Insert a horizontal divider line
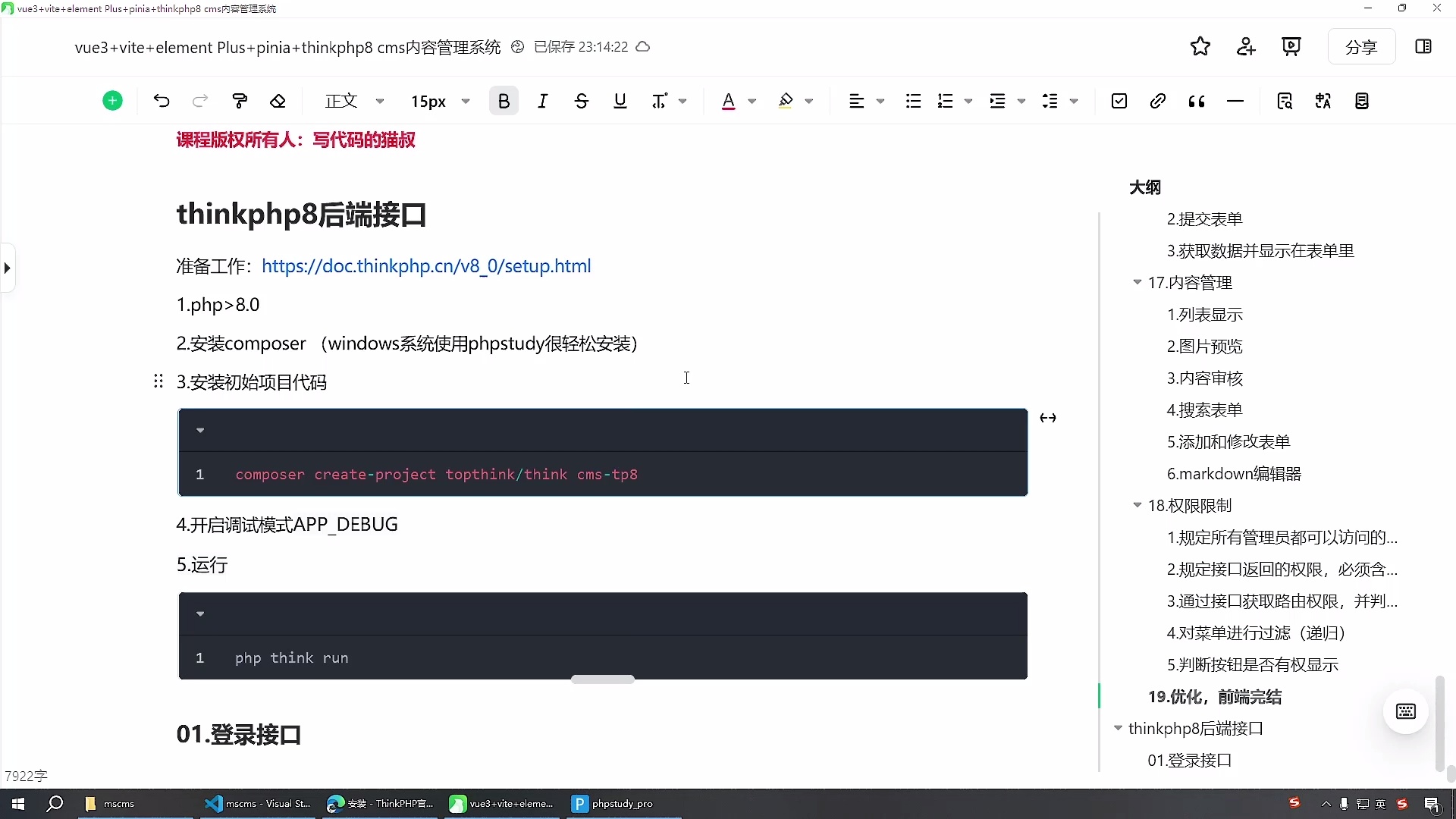Screen dimensions: 1456x819 pyautogui.click(x=1235, y=100)
